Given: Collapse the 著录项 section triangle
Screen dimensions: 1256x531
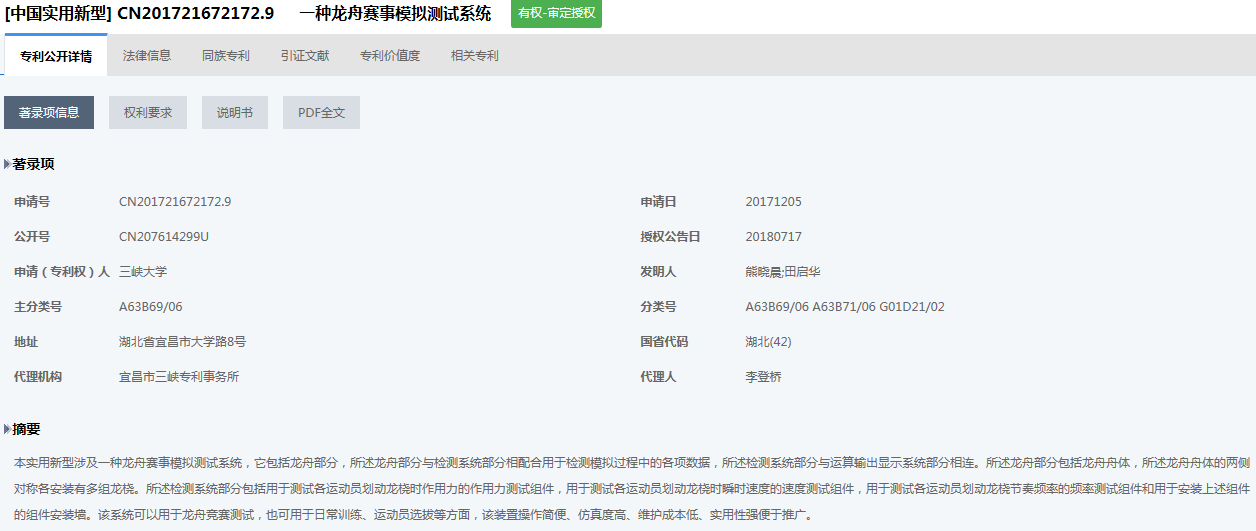Looking at the screenshot, I should coord(7,164).
